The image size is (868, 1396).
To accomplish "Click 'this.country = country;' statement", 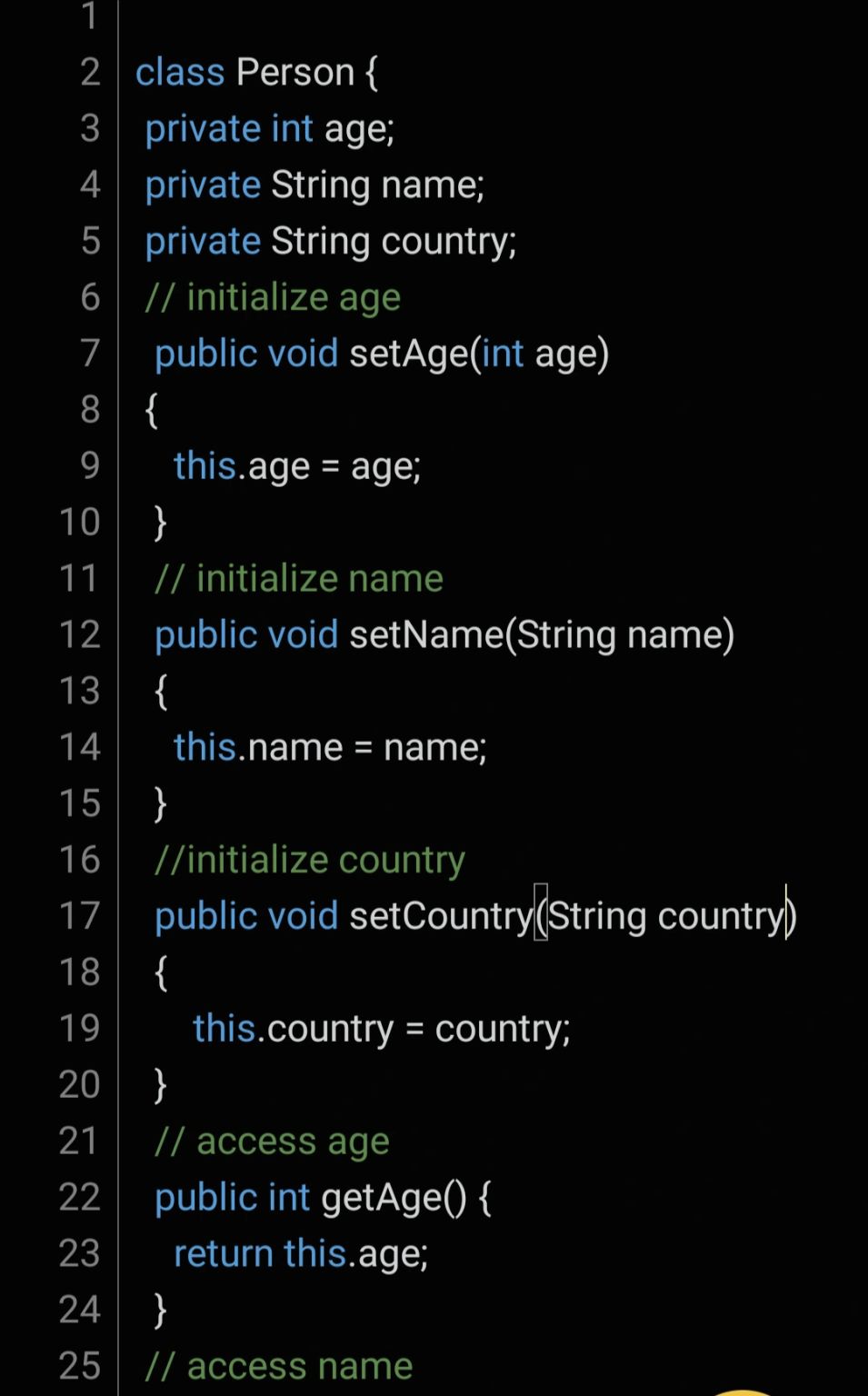I will 382,1029.
